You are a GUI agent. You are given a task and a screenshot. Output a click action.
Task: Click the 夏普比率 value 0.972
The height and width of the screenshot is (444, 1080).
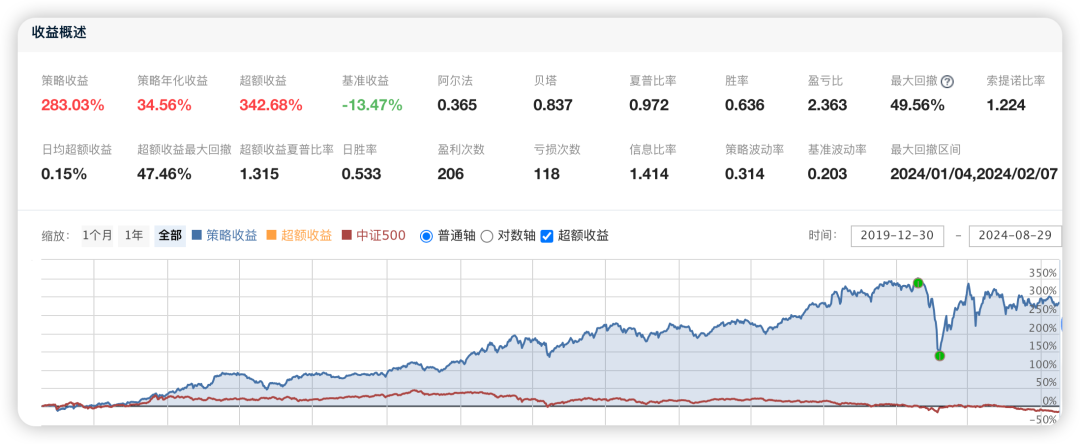pos(649,105)
